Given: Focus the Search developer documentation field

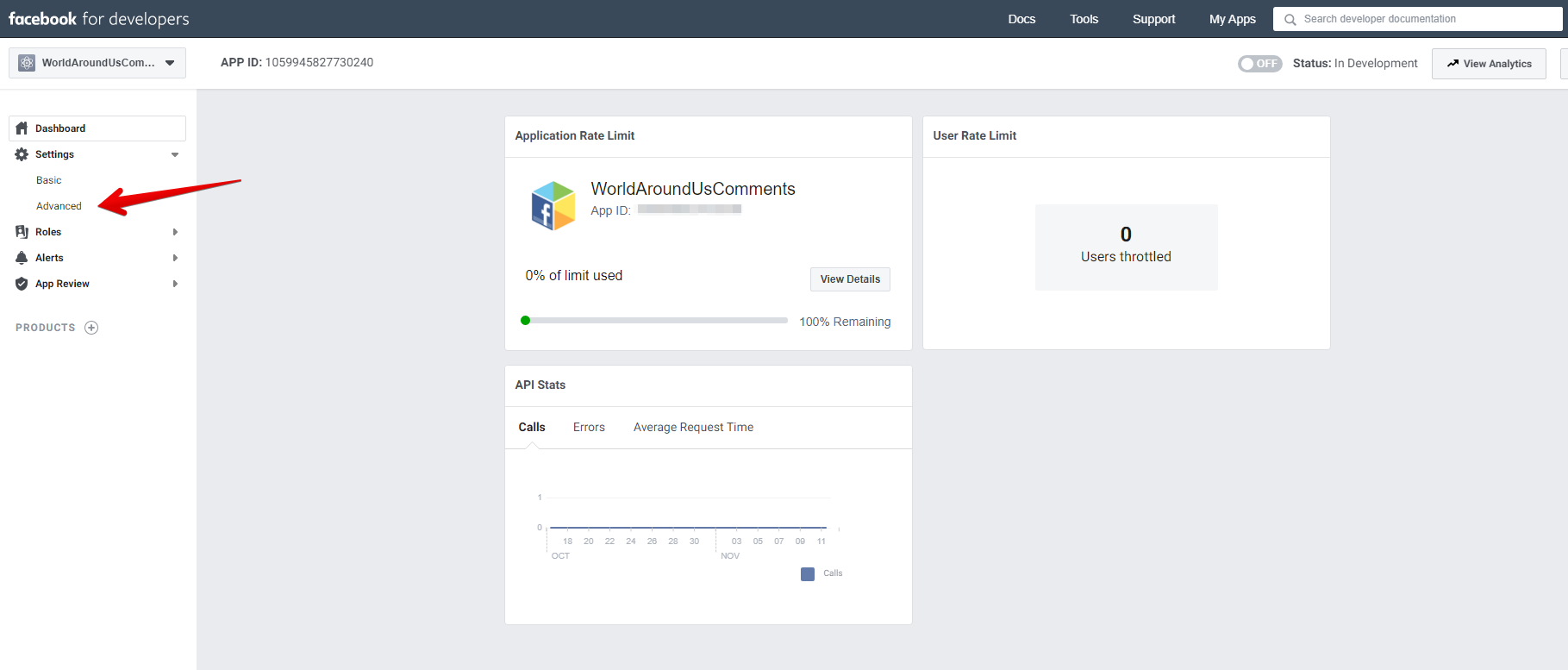Looking at the screenshot, I should (x=1417, y=19).
